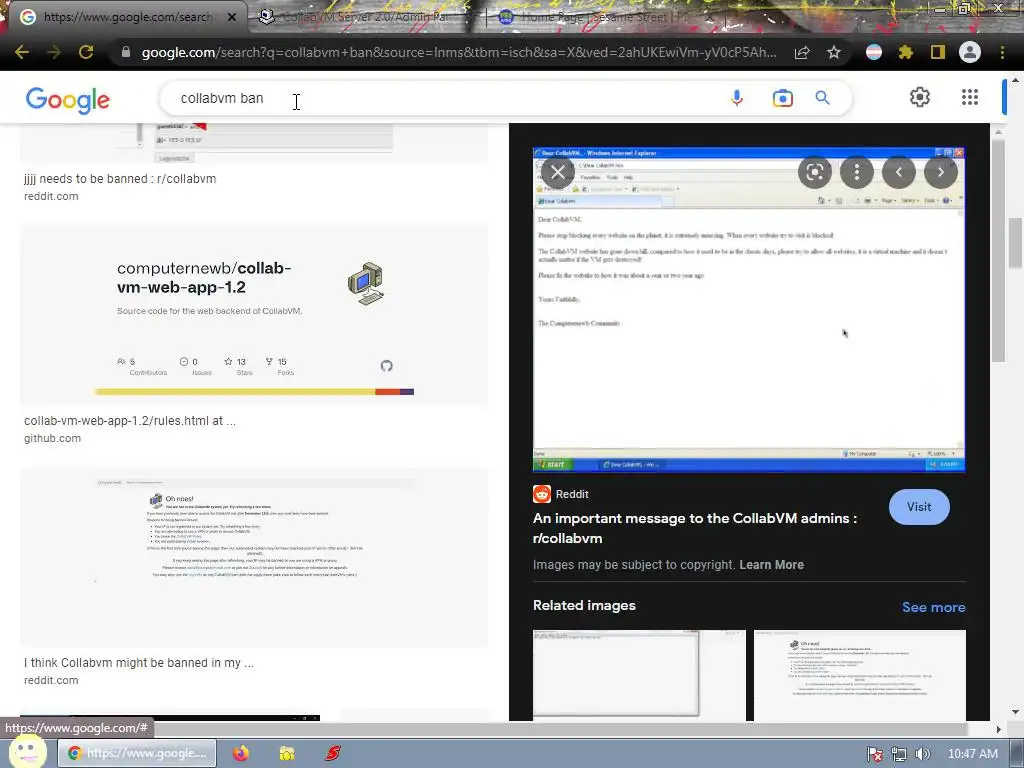
Task: Open the volume speaker tray icon
Action: pyautogui.click(x=922, y=754)
